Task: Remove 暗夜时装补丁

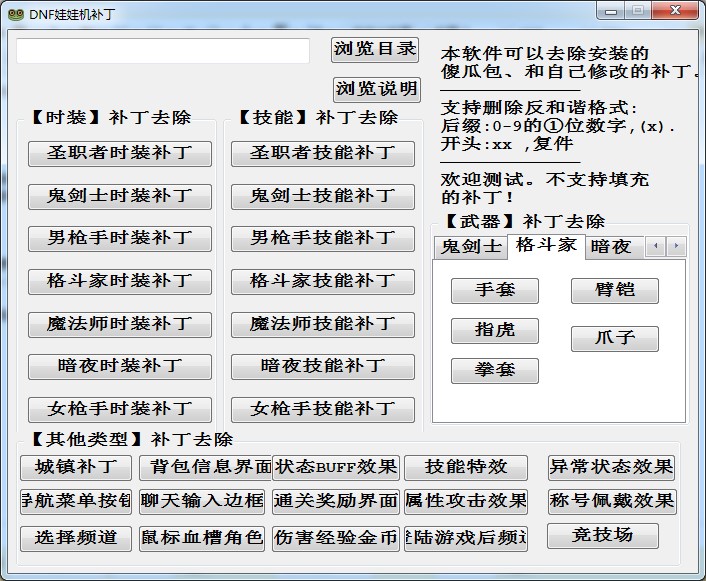Action: [x=120, y=367]
